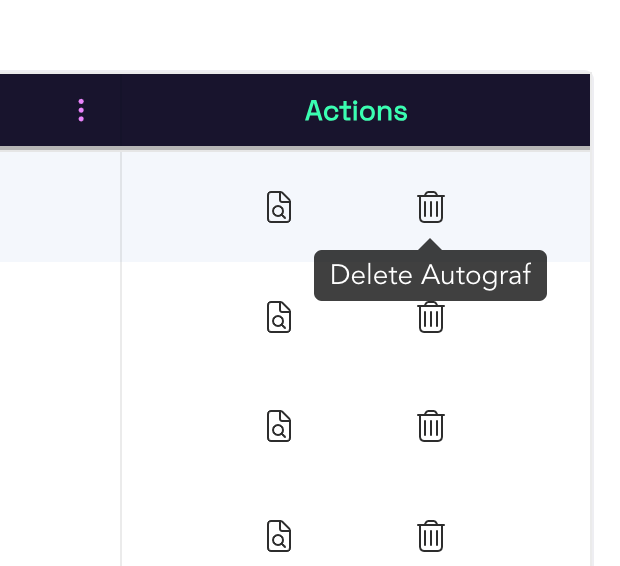Click the Actions column header
The image size is (620, 566).
pyautogui.click(x=356, y=111)
